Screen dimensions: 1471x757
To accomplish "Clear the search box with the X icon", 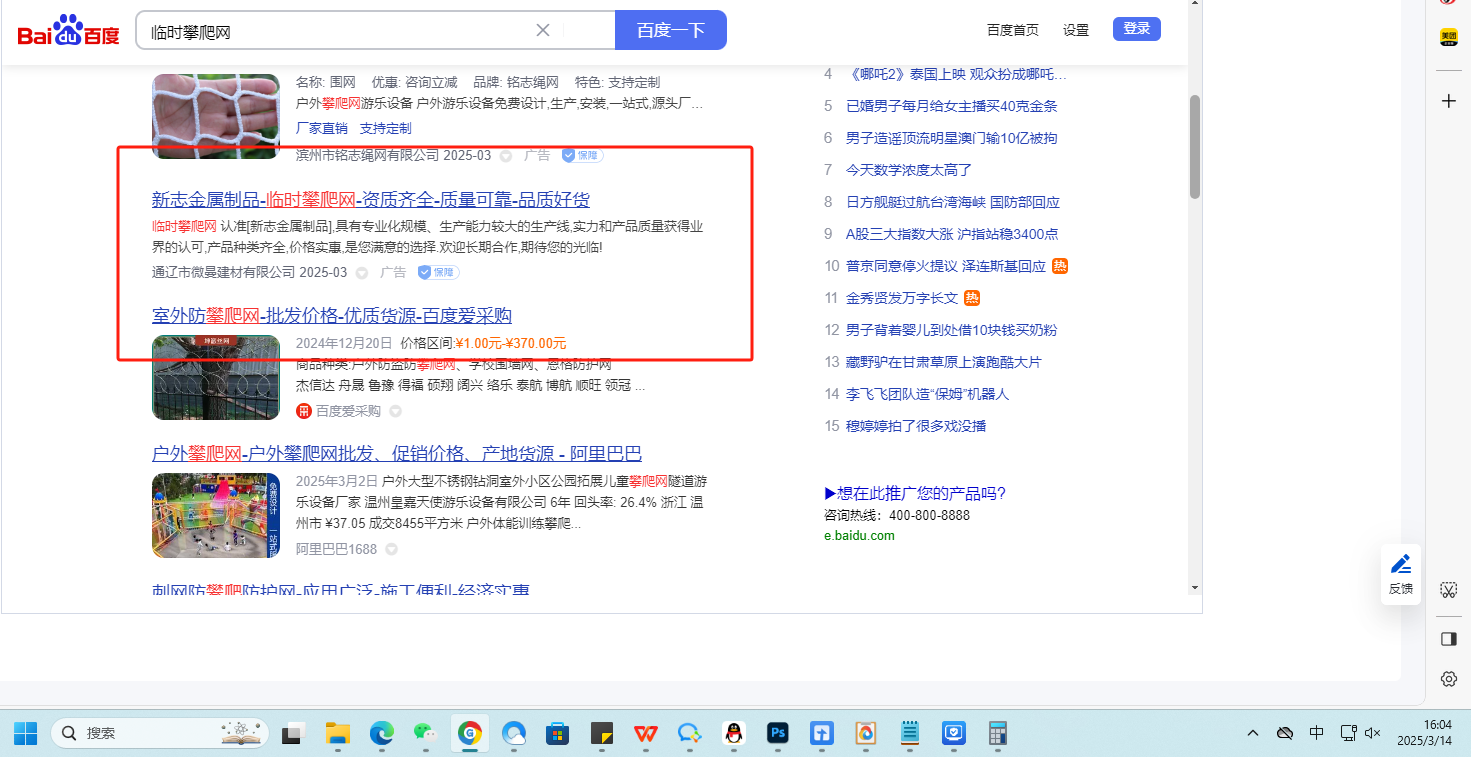I will click(x=543, y=30).
